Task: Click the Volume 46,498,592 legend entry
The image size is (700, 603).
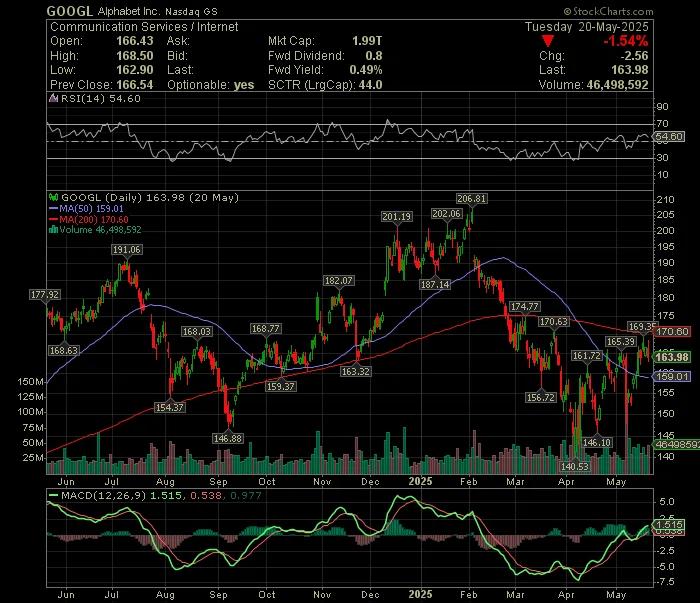Action: (x=100, y=229)
